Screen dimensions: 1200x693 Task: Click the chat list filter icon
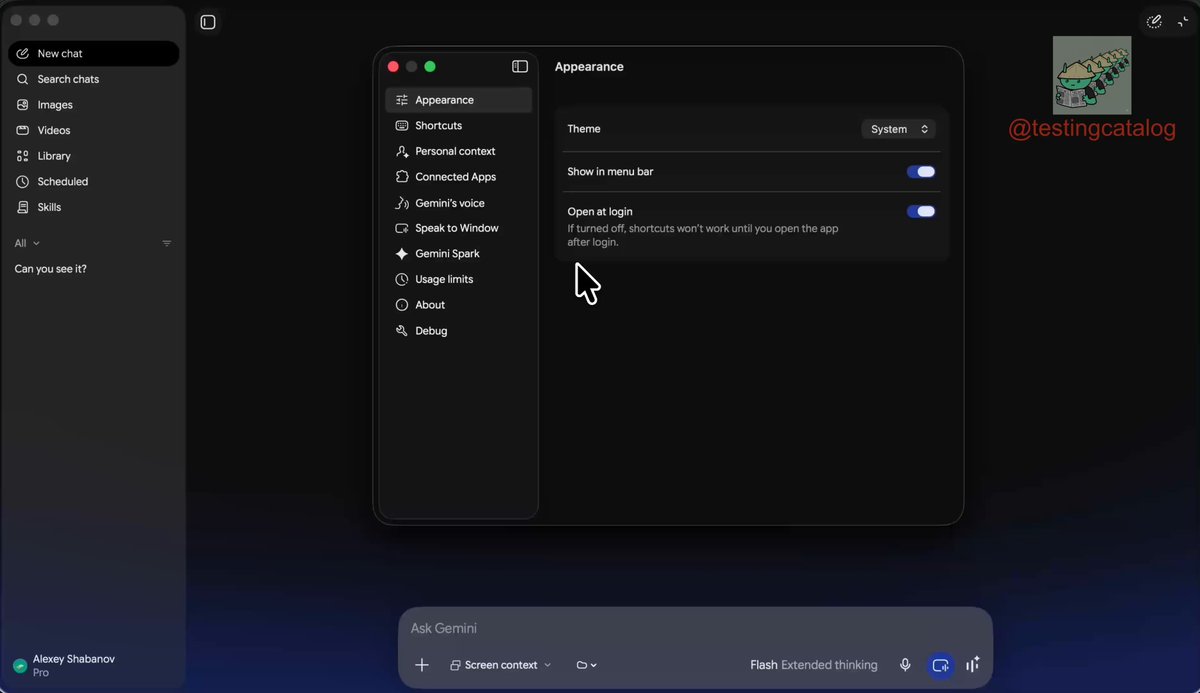click(167, 243)
